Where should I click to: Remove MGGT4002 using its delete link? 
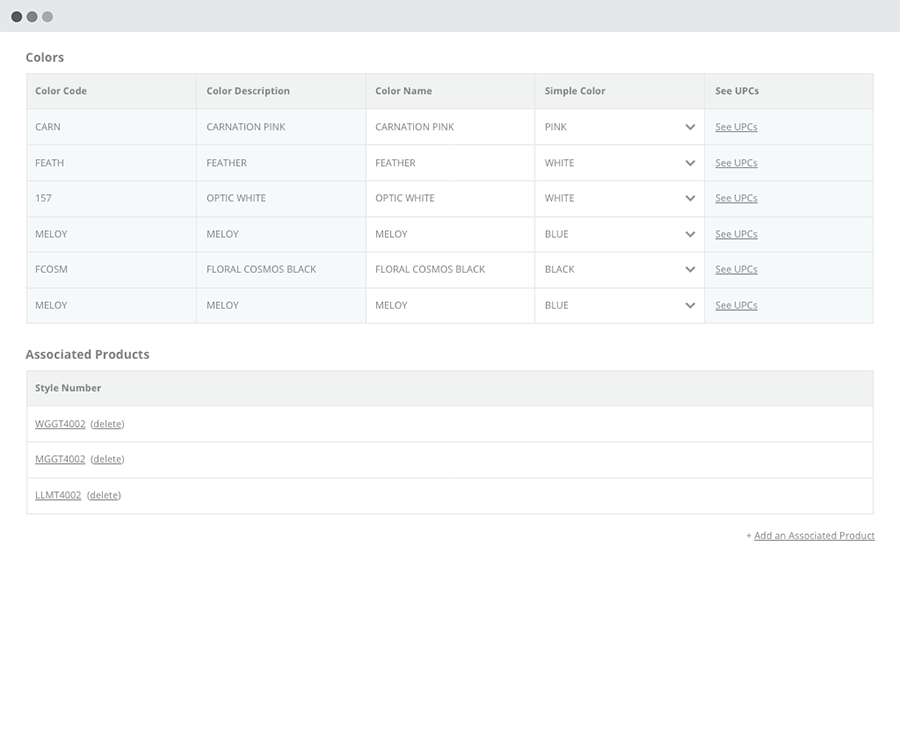(x=107, y=459)
